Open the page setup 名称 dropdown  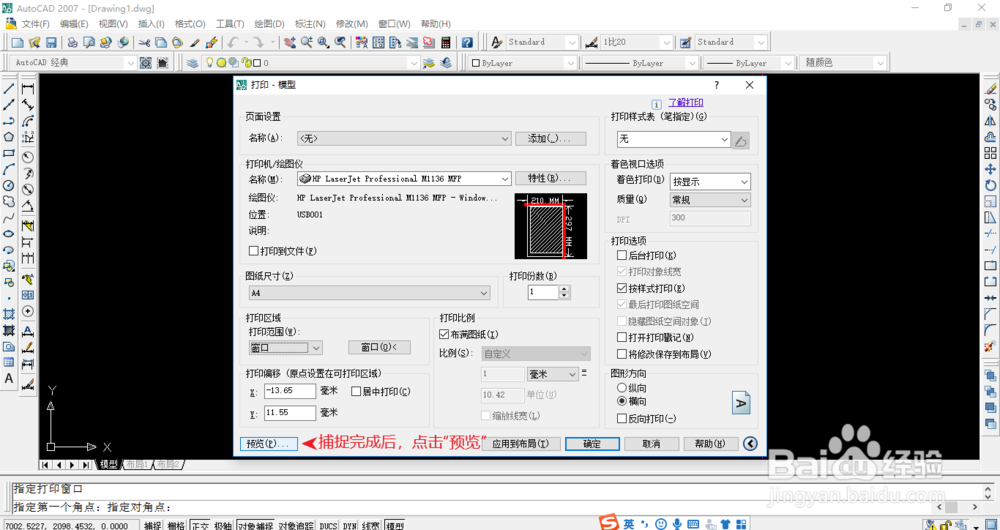[404, 138]
